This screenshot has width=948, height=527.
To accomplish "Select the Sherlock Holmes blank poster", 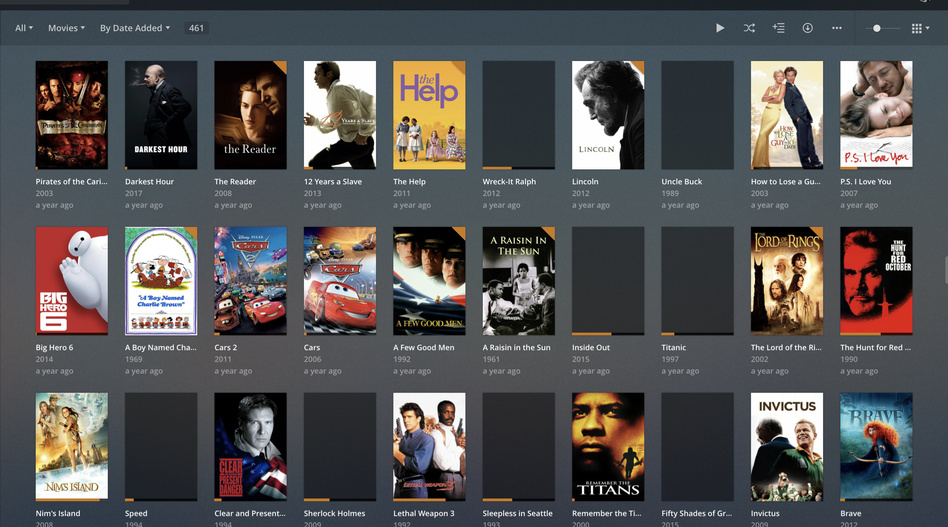I will point(340,447).
